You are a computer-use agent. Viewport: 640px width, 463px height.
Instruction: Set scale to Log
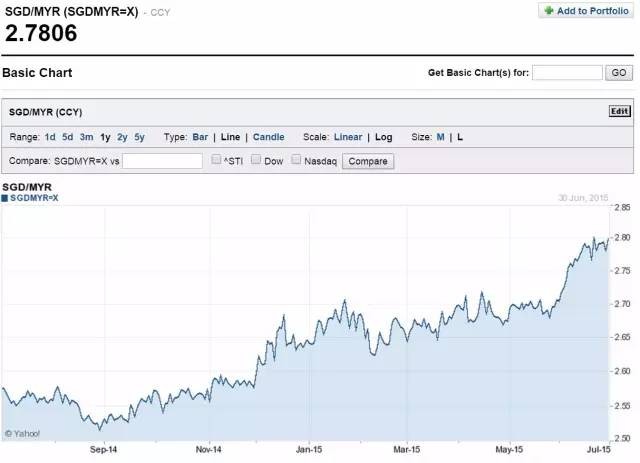pos(384,137)
